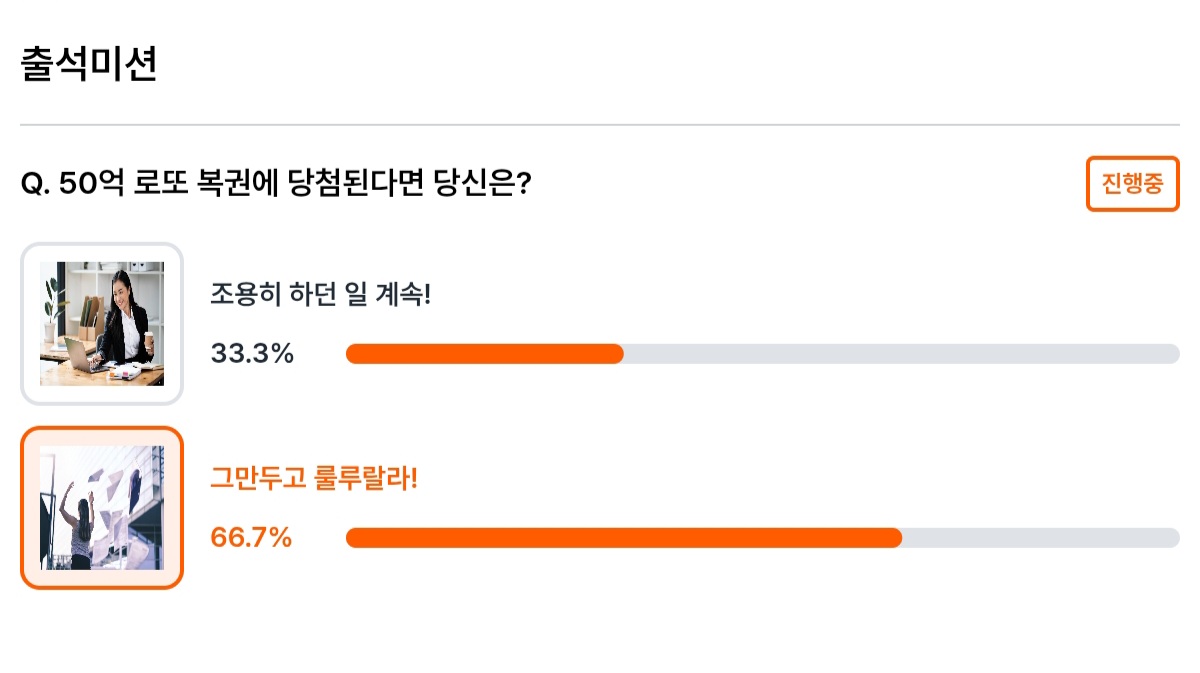Click the 66.7% result percentage

click(251, 537)
